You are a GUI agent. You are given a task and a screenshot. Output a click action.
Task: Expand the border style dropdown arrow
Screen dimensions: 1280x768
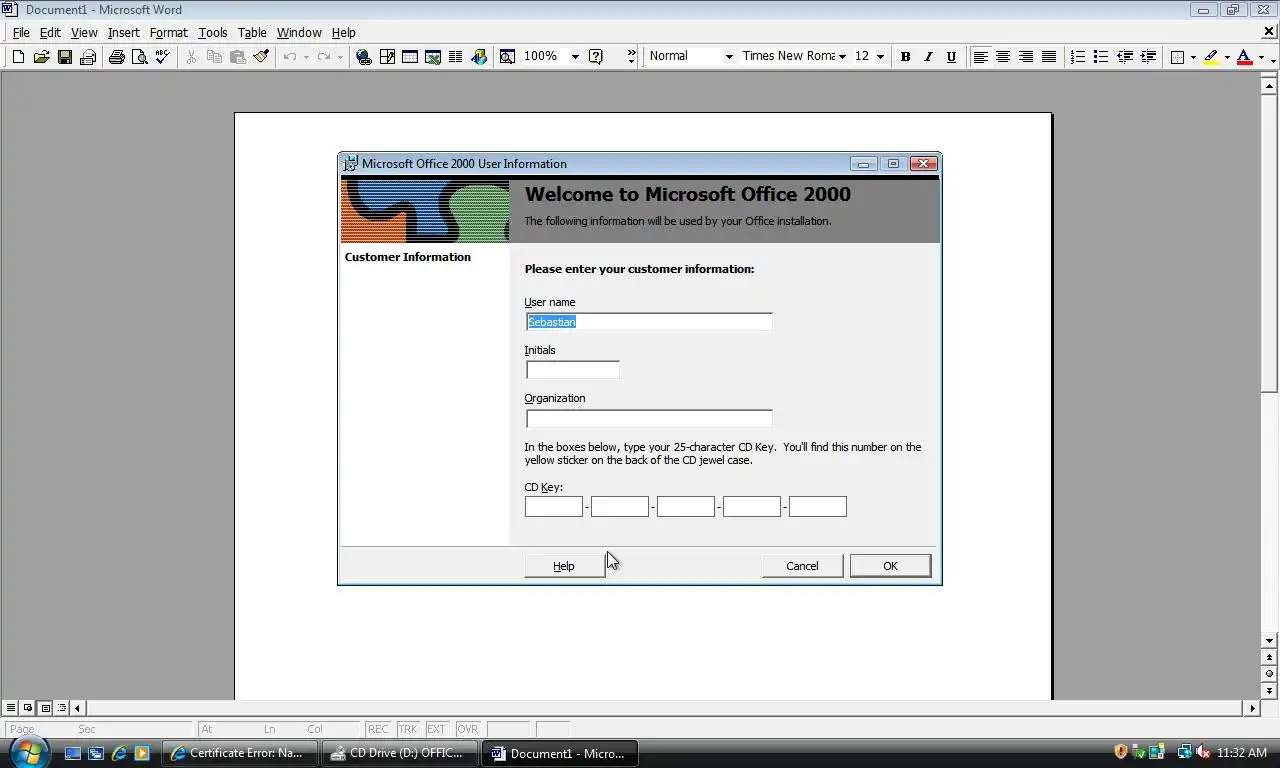(x=1193, y=57)
